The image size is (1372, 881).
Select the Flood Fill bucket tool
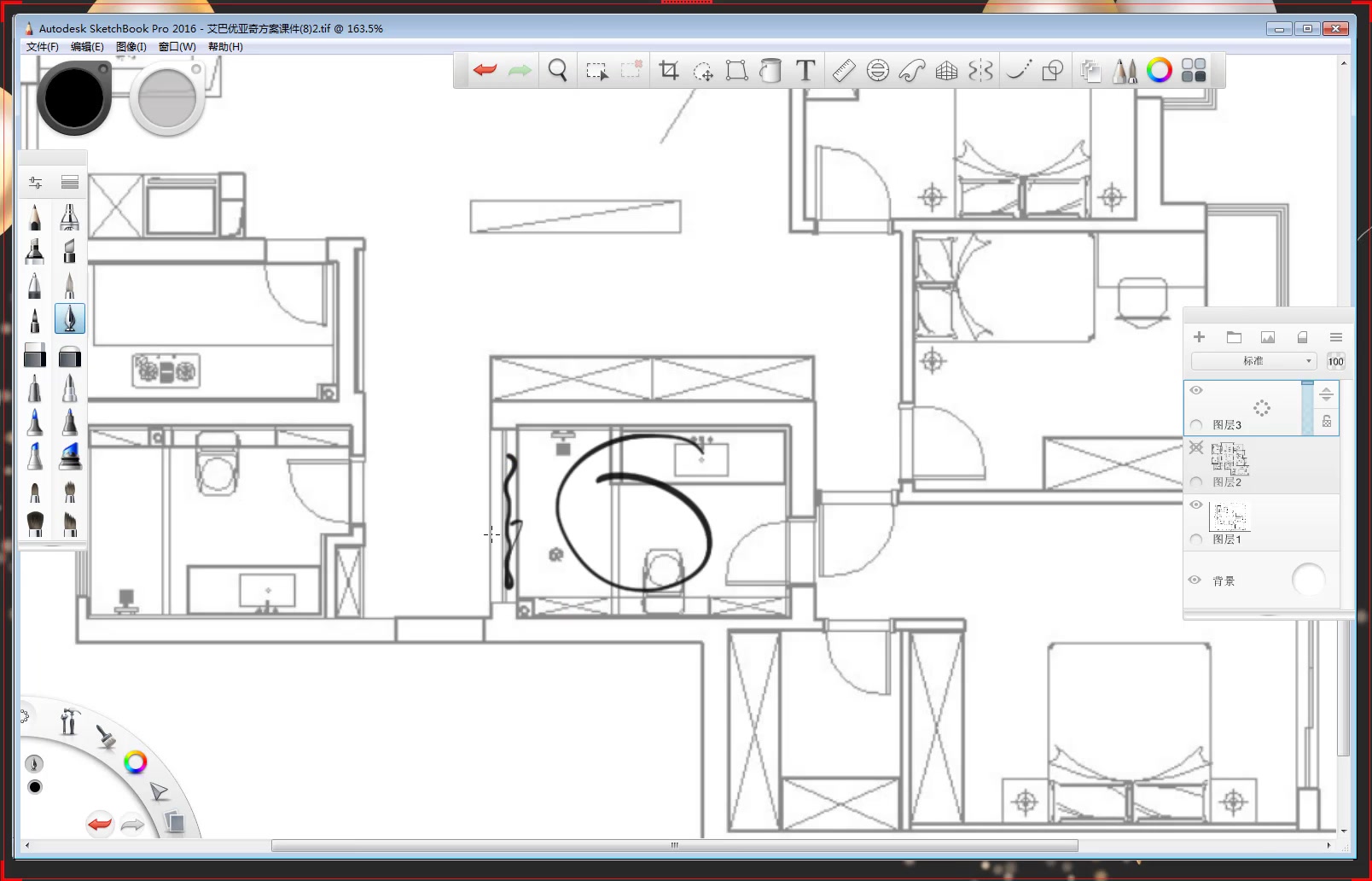(770, 70)
